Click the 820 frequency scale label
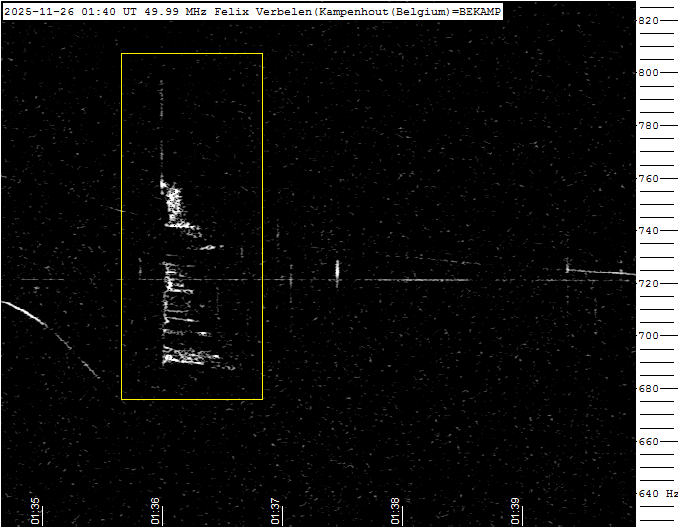This screenshot has height=528, width=679. tap(648, 20)
